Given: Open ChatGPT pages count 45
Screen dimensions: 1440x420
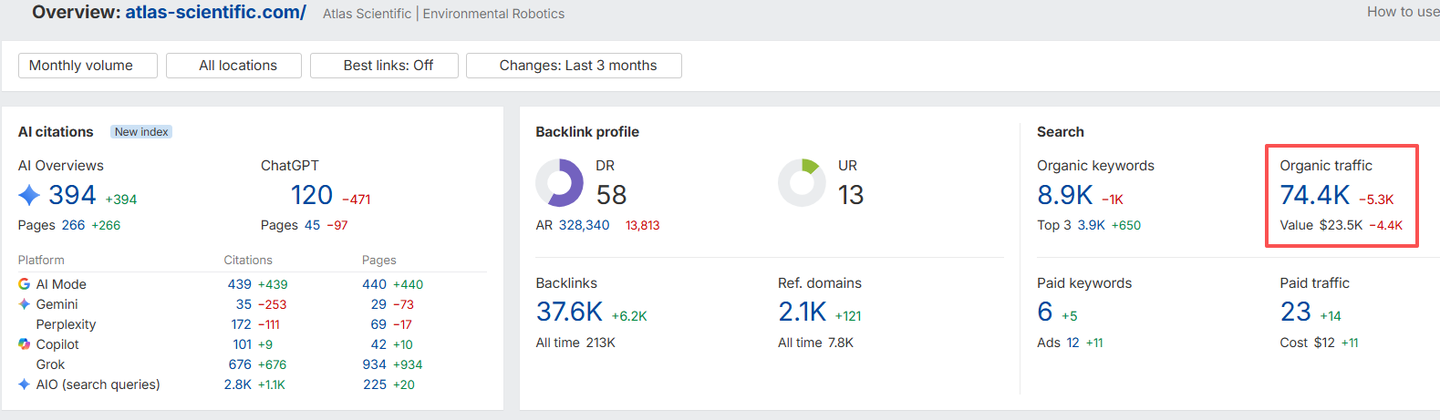Looking at the screenshot, I should (312, 225).
